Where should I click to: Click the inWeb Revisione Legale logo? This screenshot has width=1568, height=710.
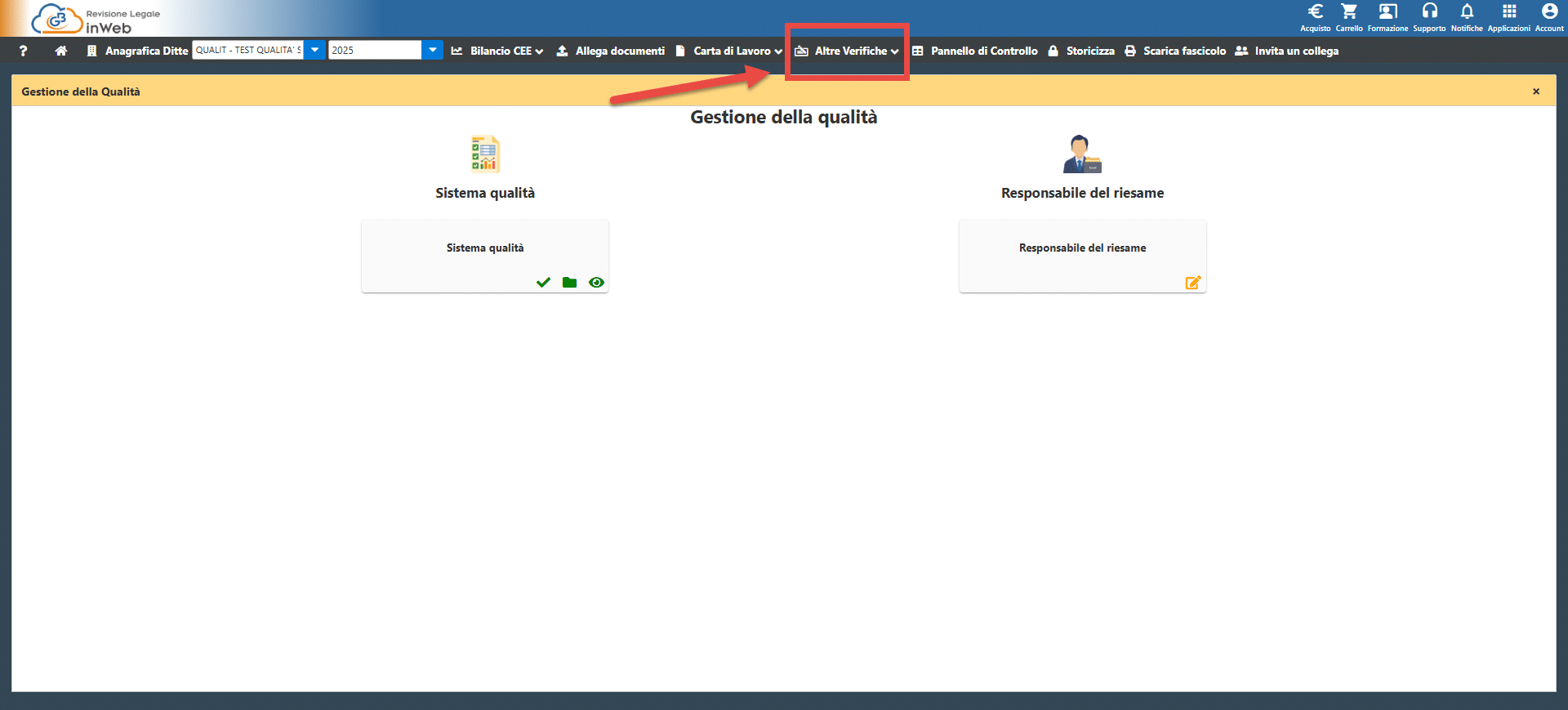pyautogui.click(x=96, y=20)
